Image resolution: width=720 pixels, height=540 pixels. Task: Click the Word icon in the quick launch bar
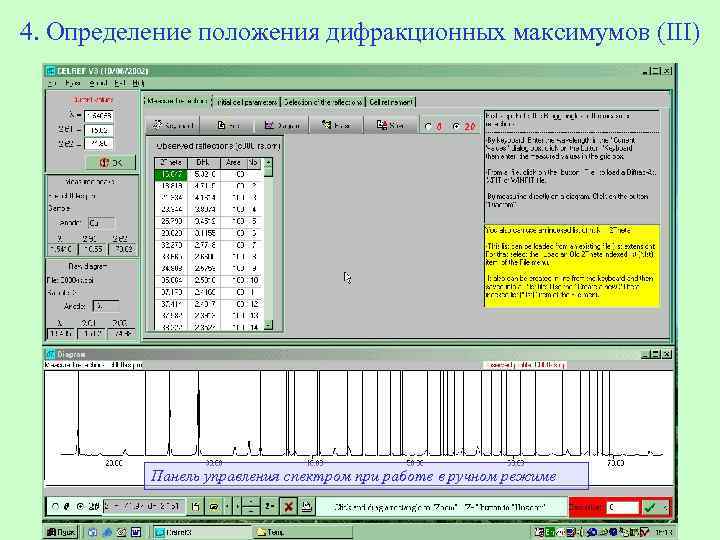point(136,532)
